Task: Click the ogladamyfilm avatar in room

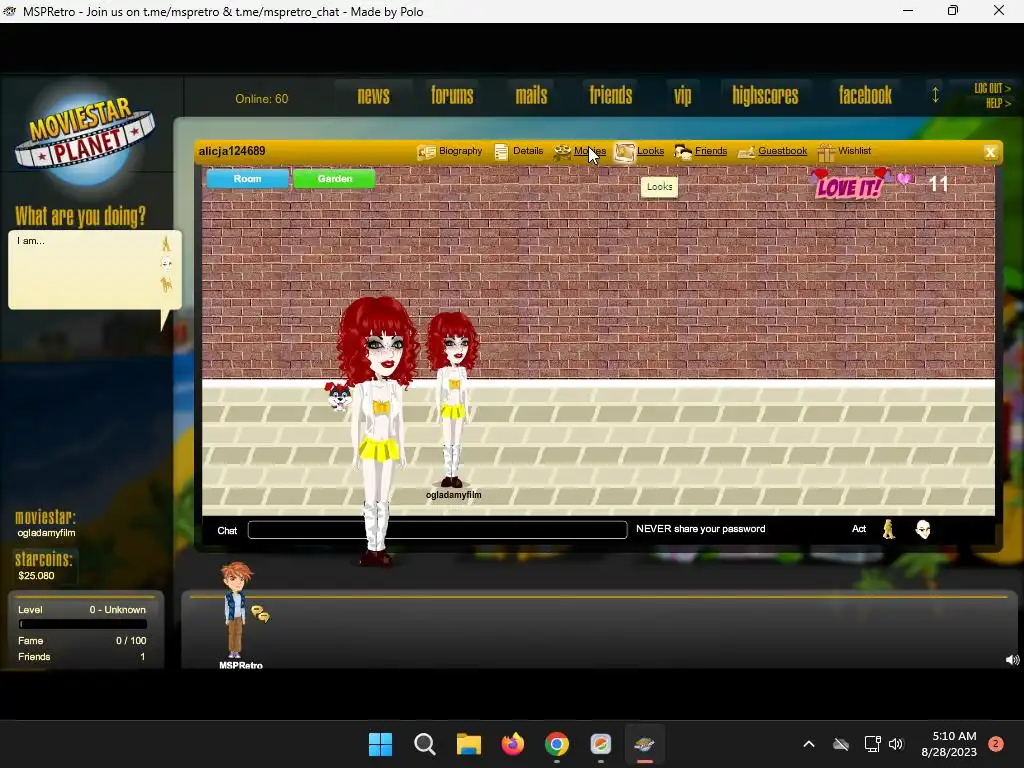Action: pyautogui.click(x=452, y=400)
